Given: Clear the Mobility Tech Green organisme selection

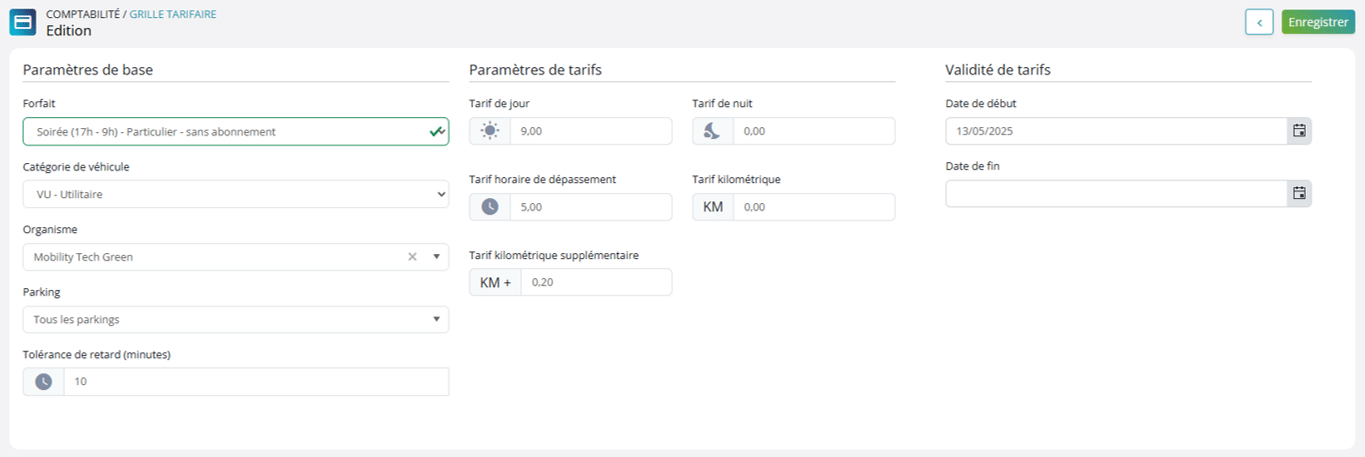Looking at the screenshot, I should [412, 257].
